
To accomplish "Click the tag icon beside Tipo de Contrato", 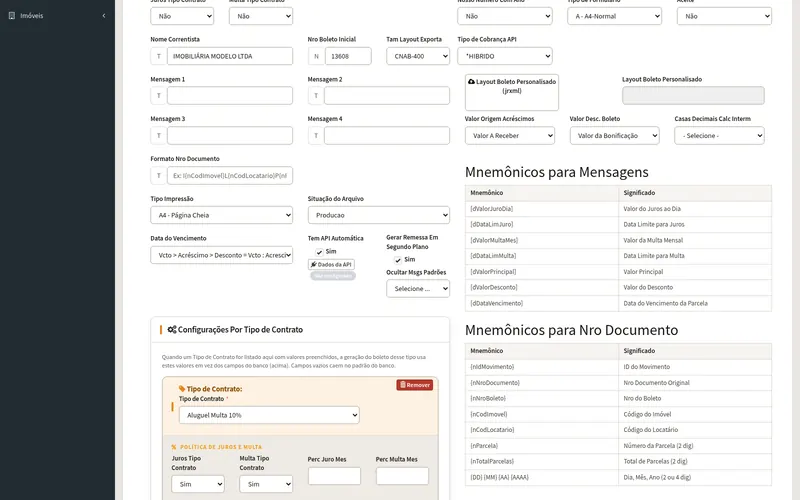I will tap(182, 388).
